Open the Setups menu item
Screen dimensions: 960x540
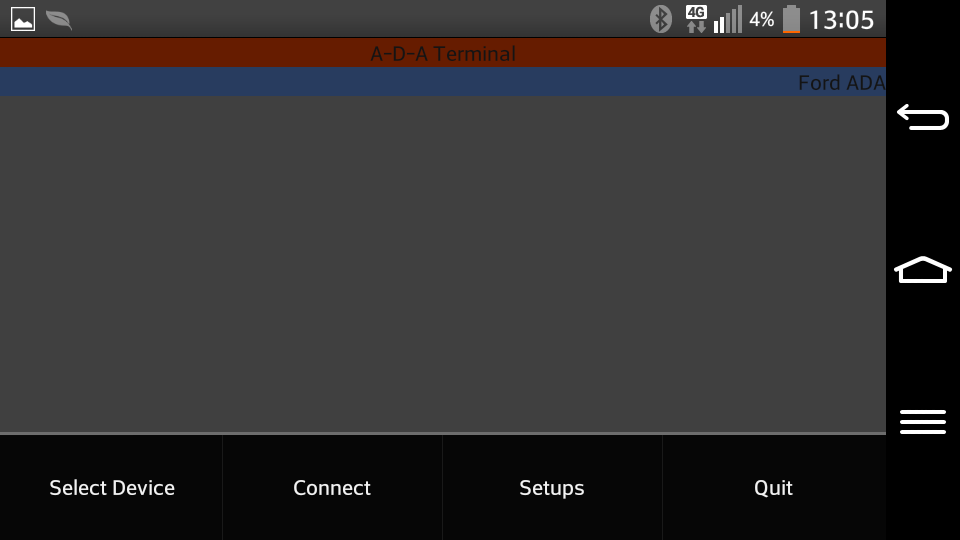[552, 488]
